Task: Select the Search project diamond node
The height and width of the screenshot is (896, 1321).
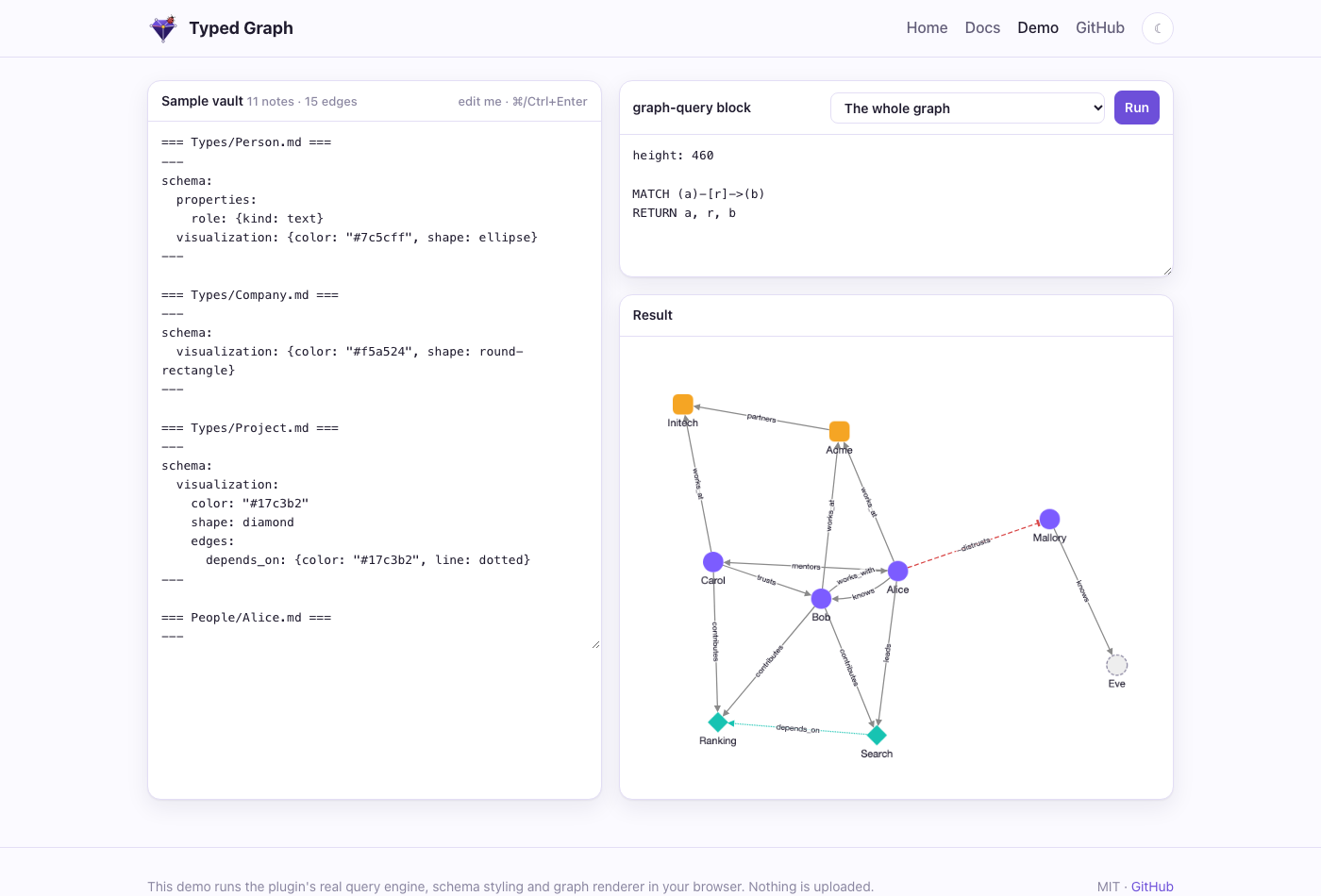Action: (877, 735)
